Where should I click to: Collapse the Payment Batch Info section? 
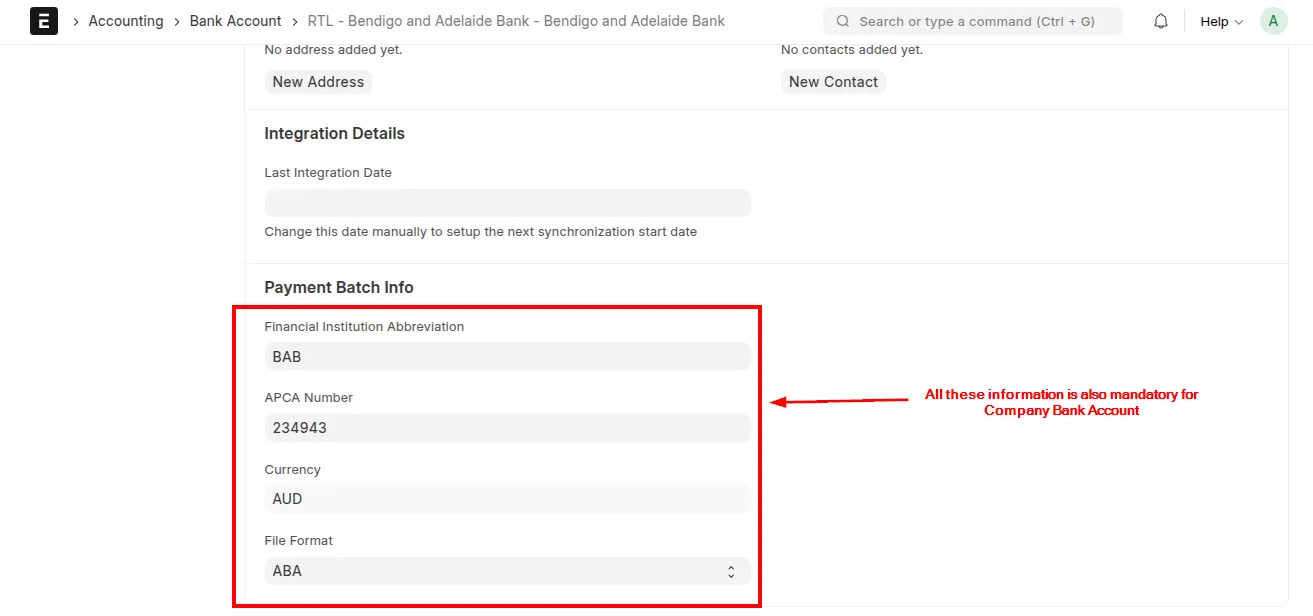(x=339, y=287)
